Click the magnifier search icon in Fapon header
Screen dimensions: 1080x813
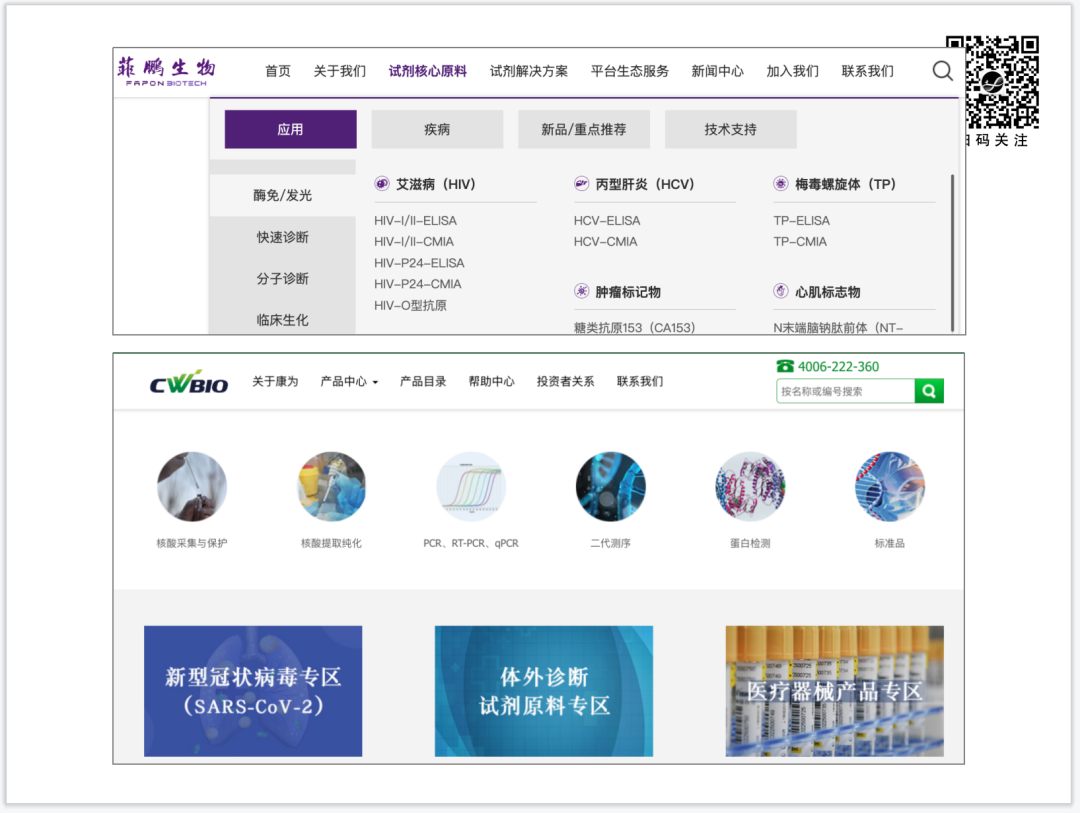[x=942, y=71]
